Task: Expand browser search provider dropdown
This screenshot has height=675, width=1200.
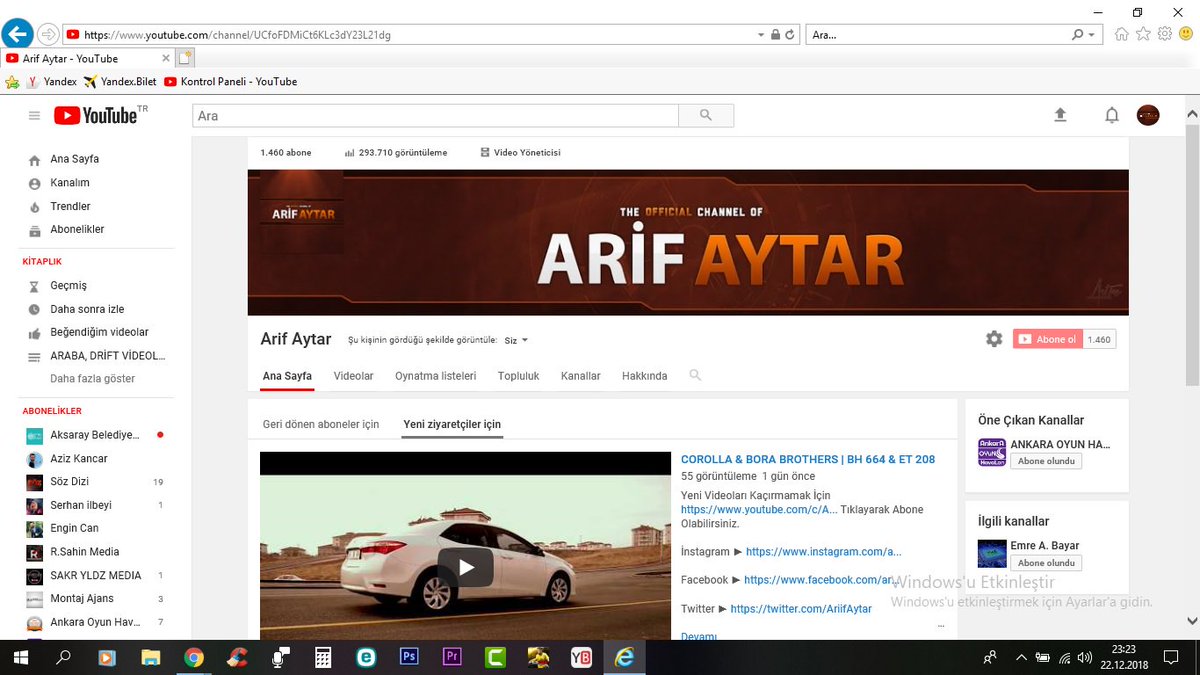Action: [1091, 34]
